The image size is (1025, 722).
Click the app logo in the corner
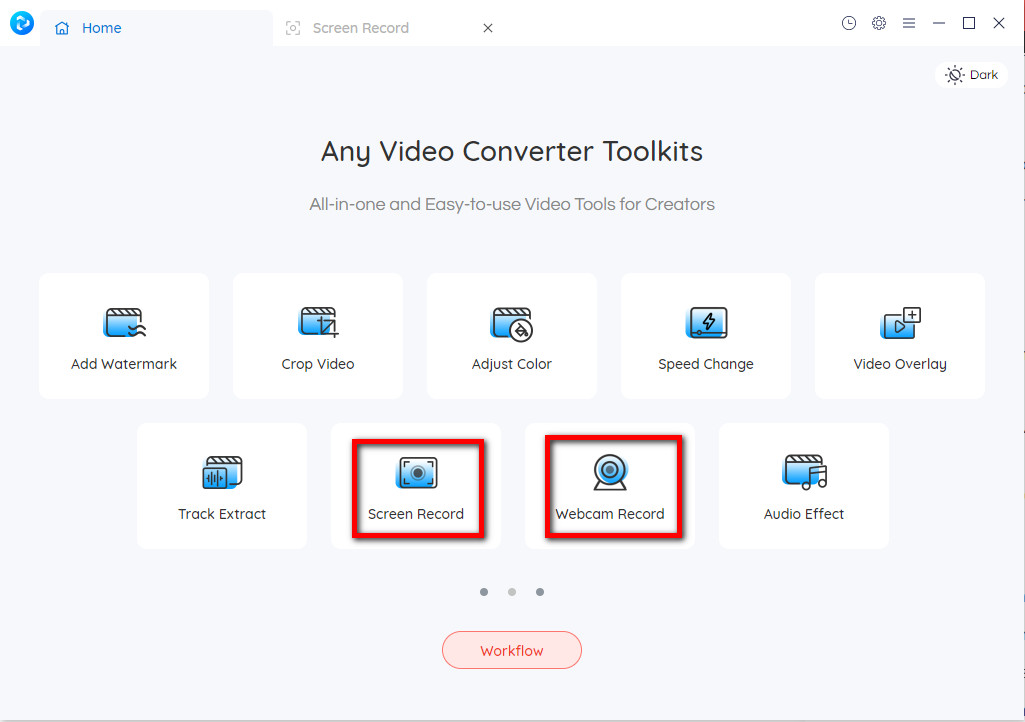pyautogui.click(x=20, y=23)
